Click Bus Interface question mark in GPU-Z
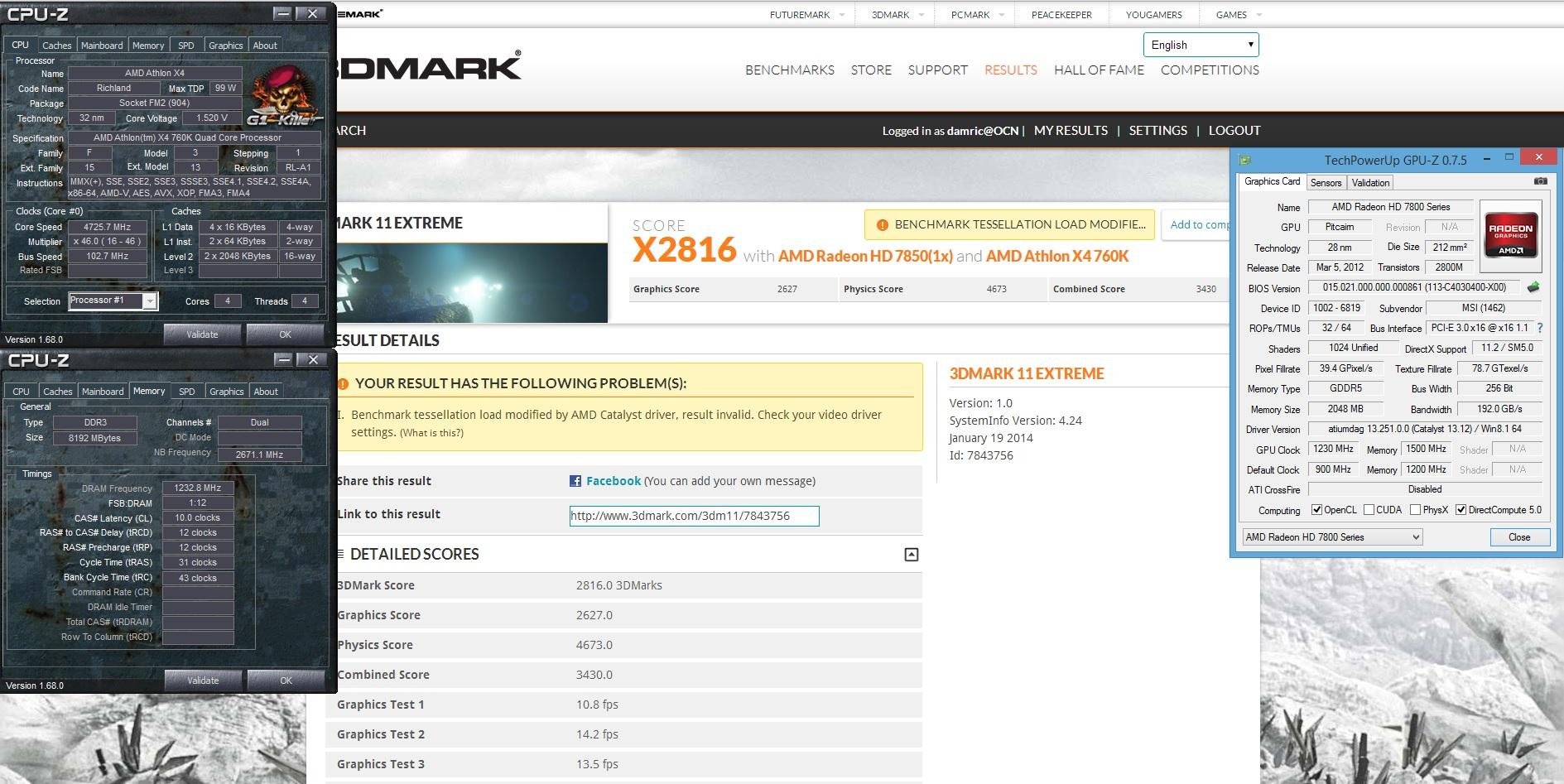This screenshot has height=784, width=1564. (1539, 328)
